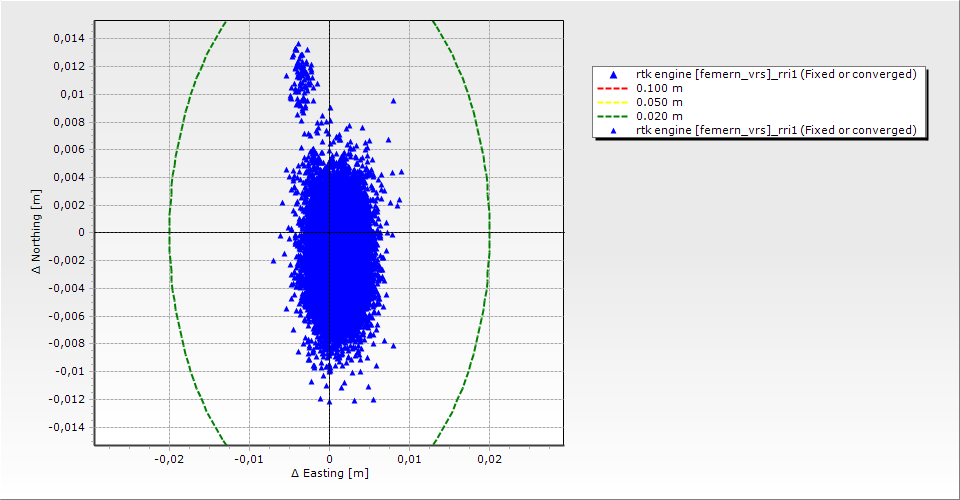
Task: Click the -0,014 tick label on Northing axis
Action: [67, 427]
